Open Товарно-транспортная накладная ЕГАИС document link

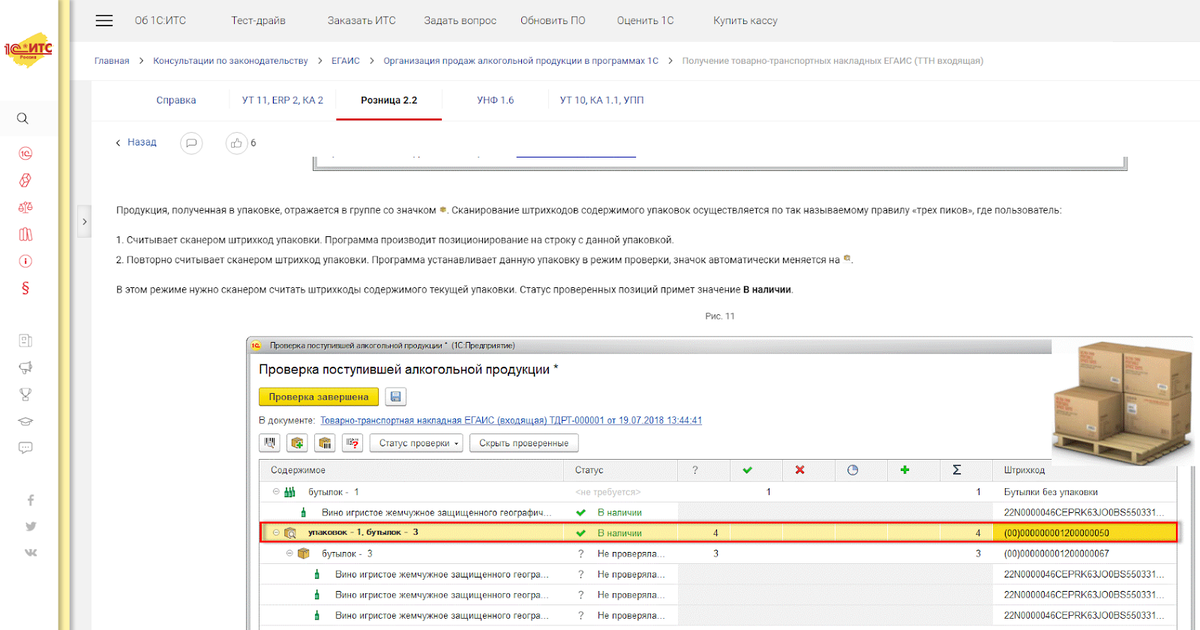511,421
